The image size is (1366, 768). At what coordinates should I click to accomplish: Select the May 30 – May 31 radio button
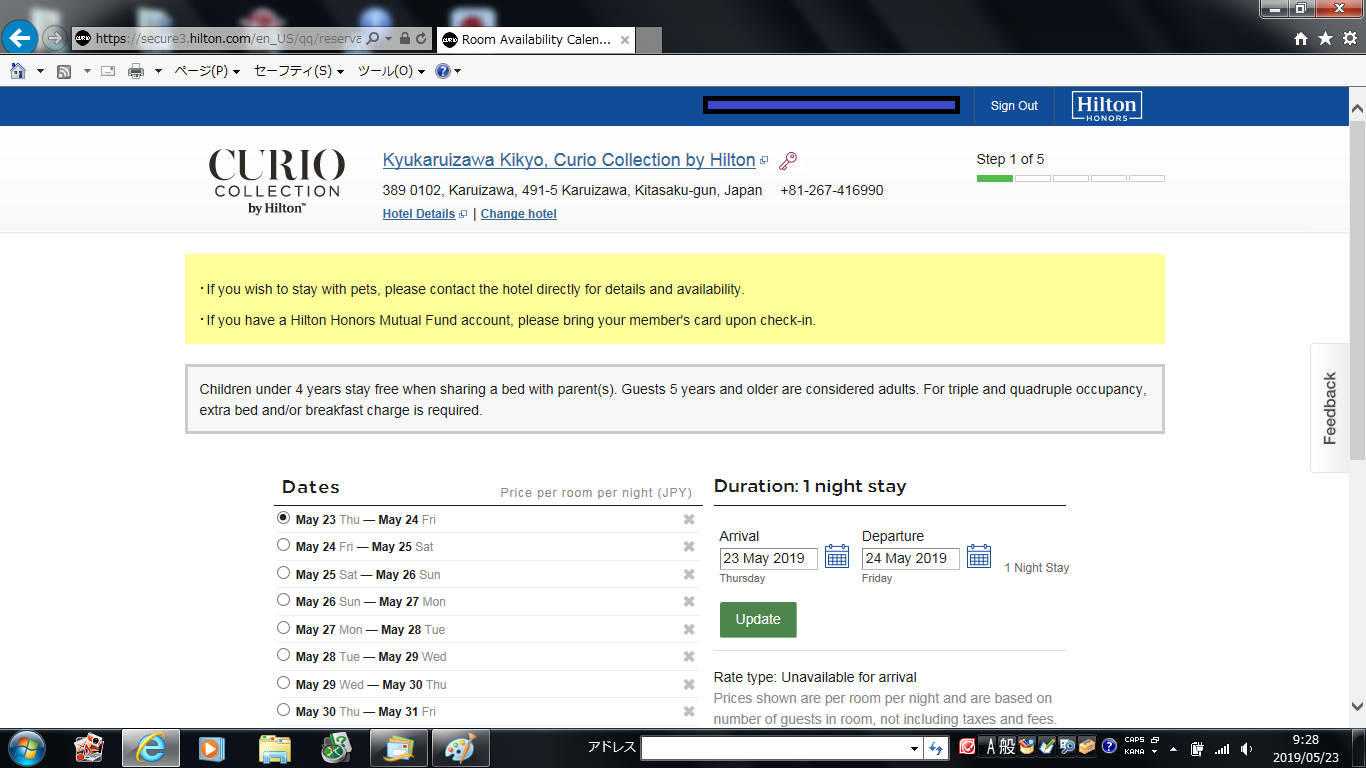[x=283, y=710]
